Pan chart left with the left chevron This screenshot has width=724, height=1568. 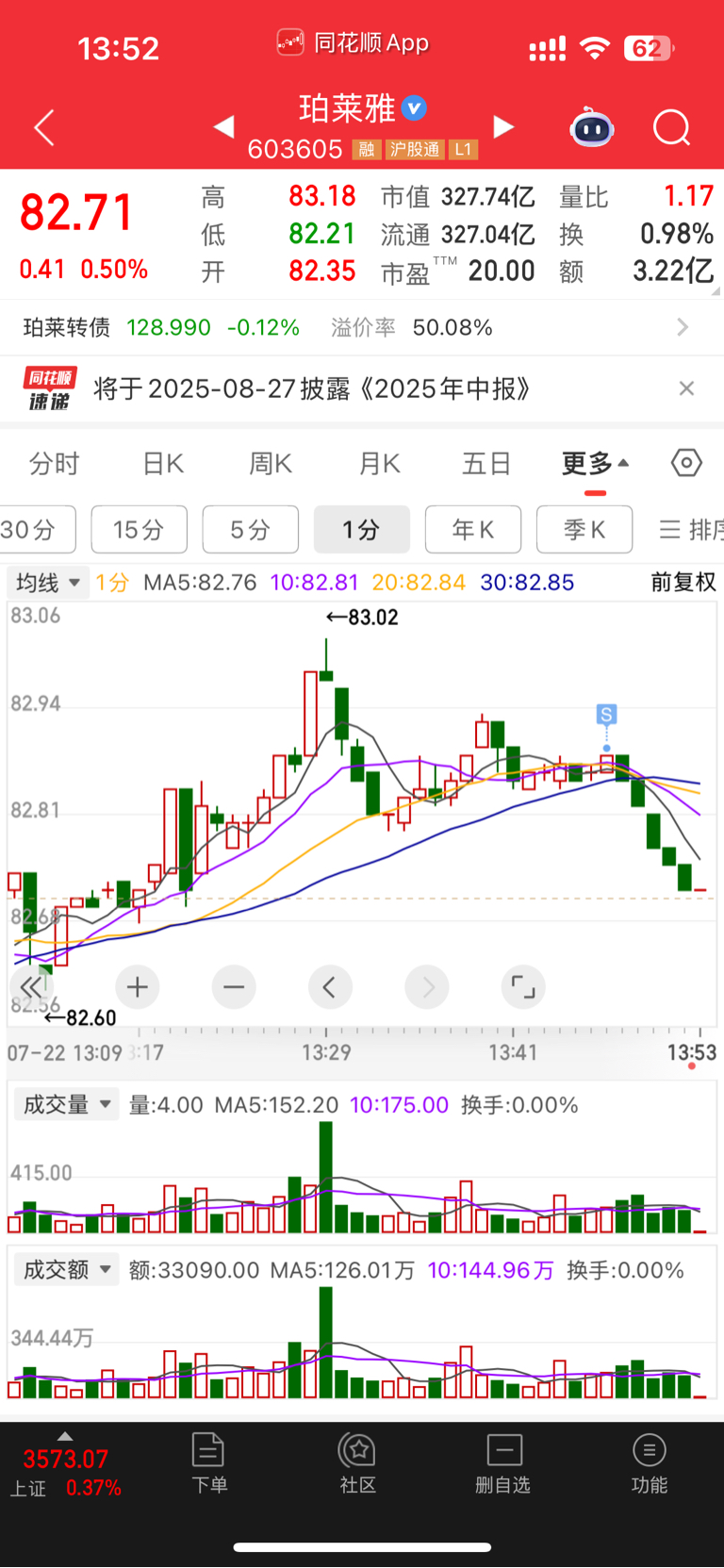point(330,987)
